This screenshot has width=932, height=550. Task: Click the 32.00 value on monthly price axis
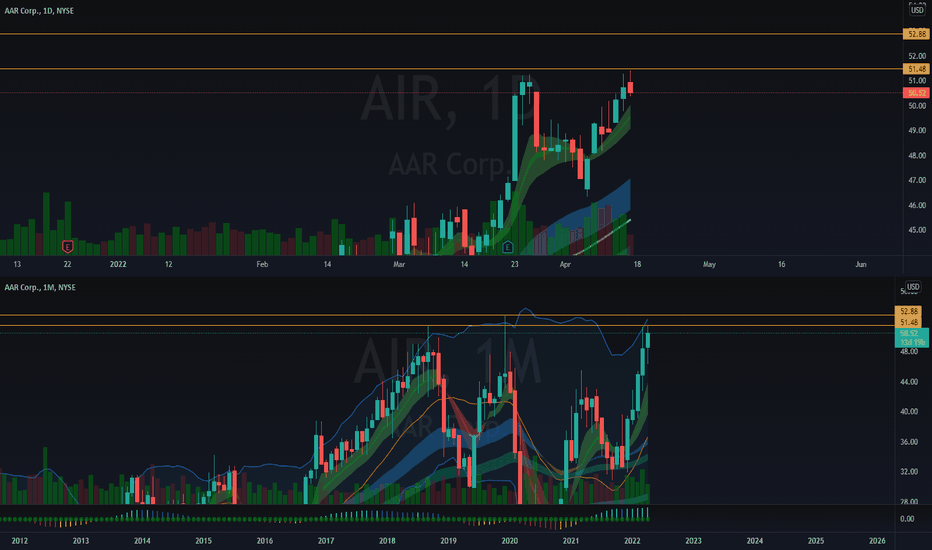click(909, 472)
